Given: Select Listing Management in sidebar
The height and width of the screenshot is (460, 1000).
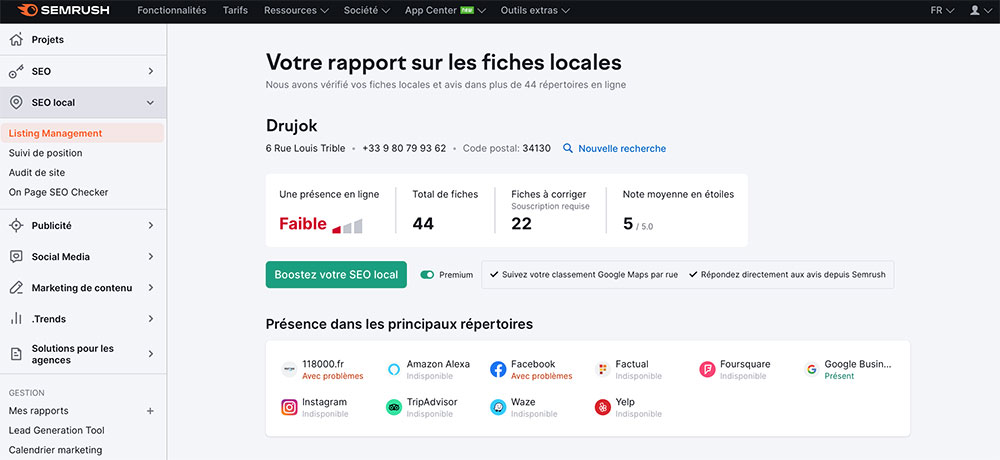Looking at the screenshot, I should pos(82,133).
